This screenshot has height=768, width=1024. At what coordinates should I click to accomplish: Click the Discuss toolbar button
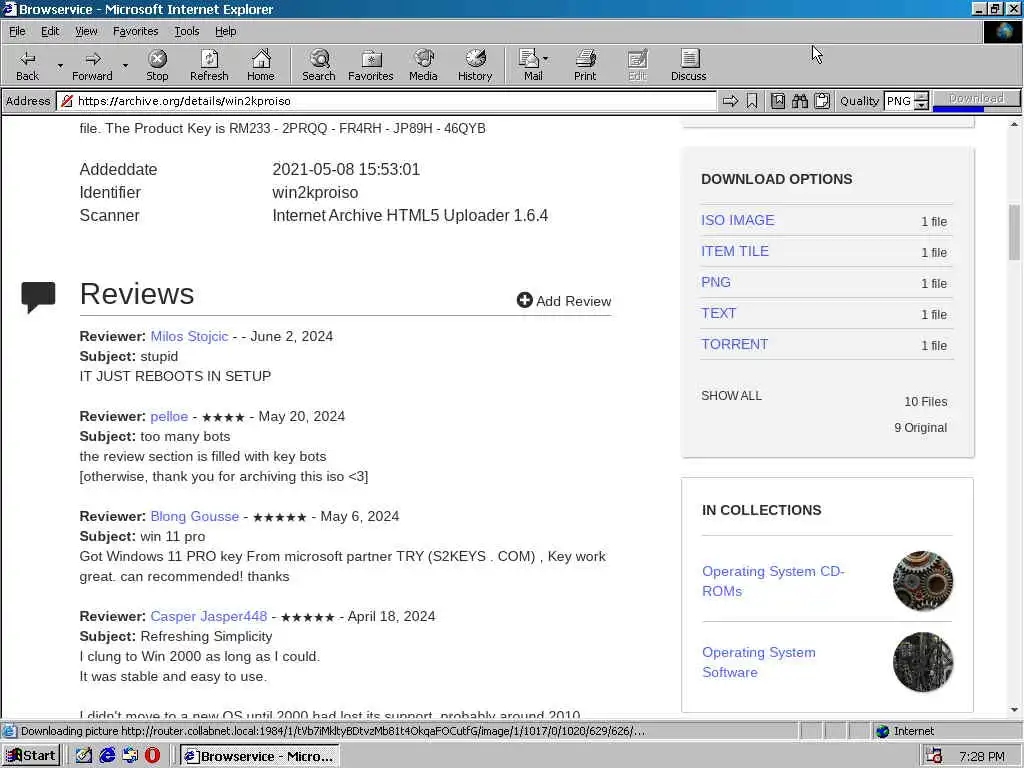click(x=688, y=65)
